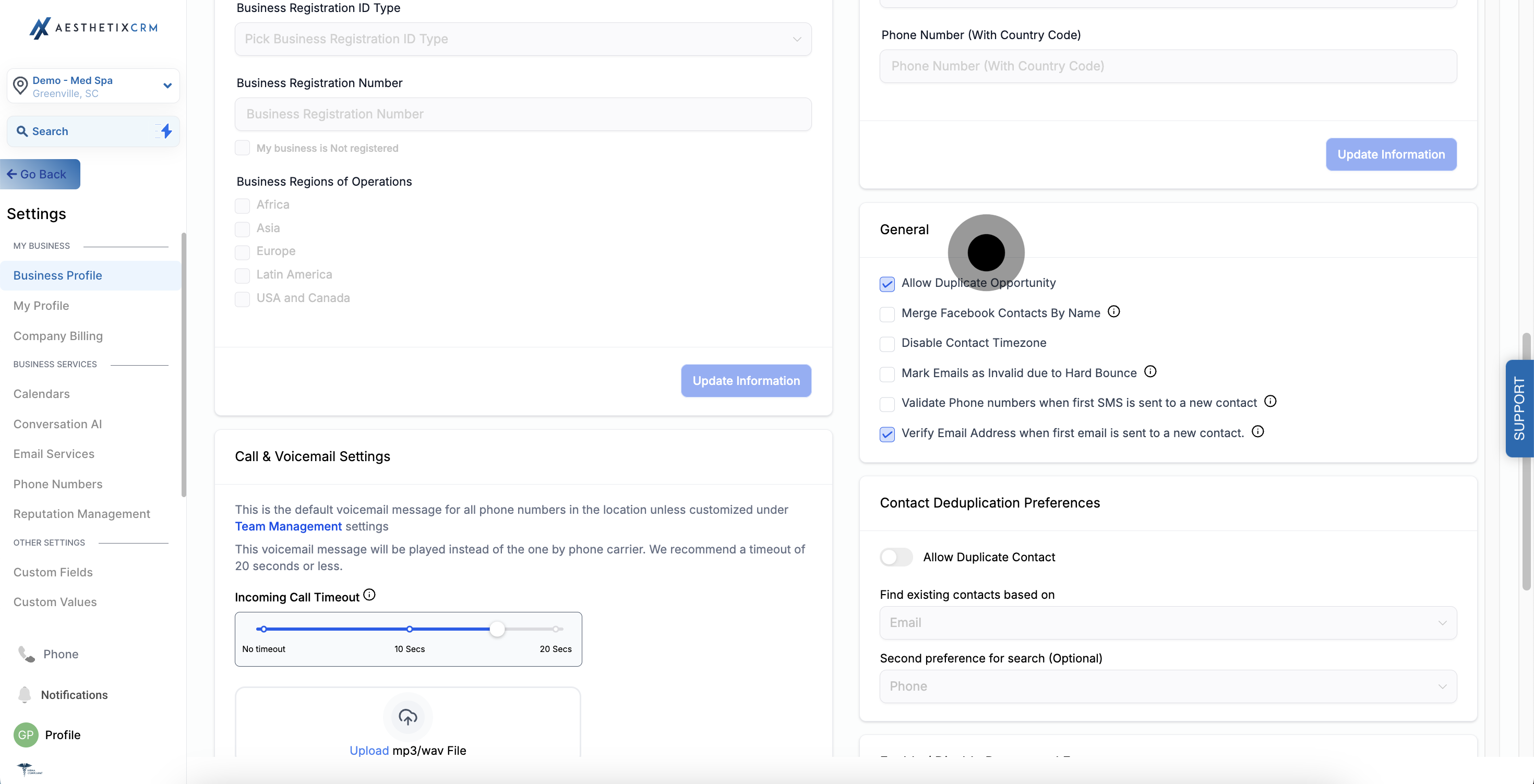
Task: Click the upload cloud icon for voicemail
Action: click(x=408, y=717)
